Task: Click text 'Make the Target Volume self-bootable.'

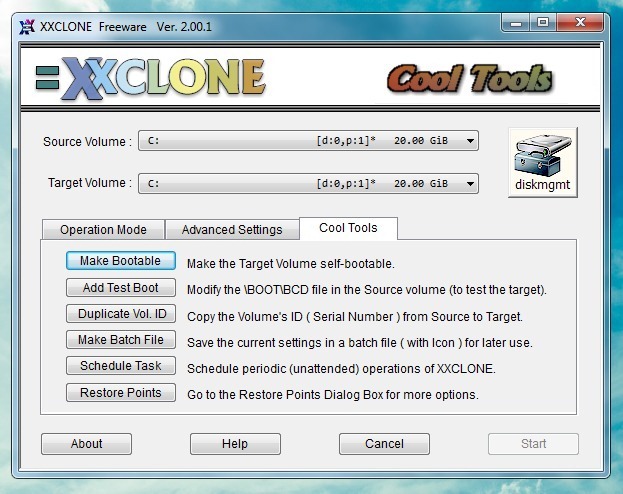Action: point(291,264)
